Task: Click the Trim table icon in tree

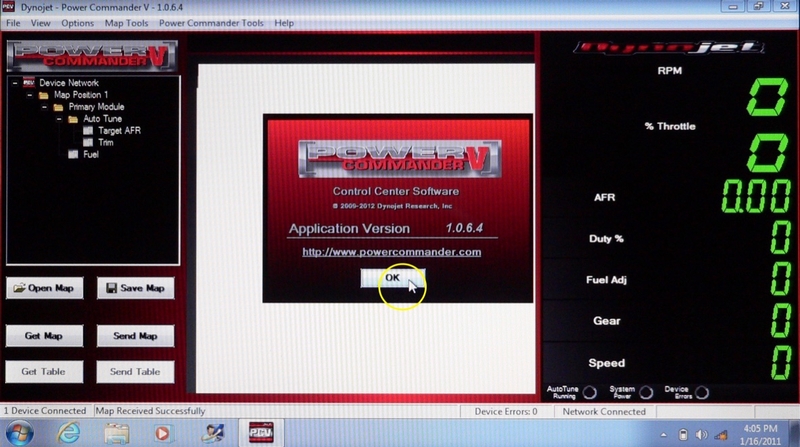Action: 88,143
